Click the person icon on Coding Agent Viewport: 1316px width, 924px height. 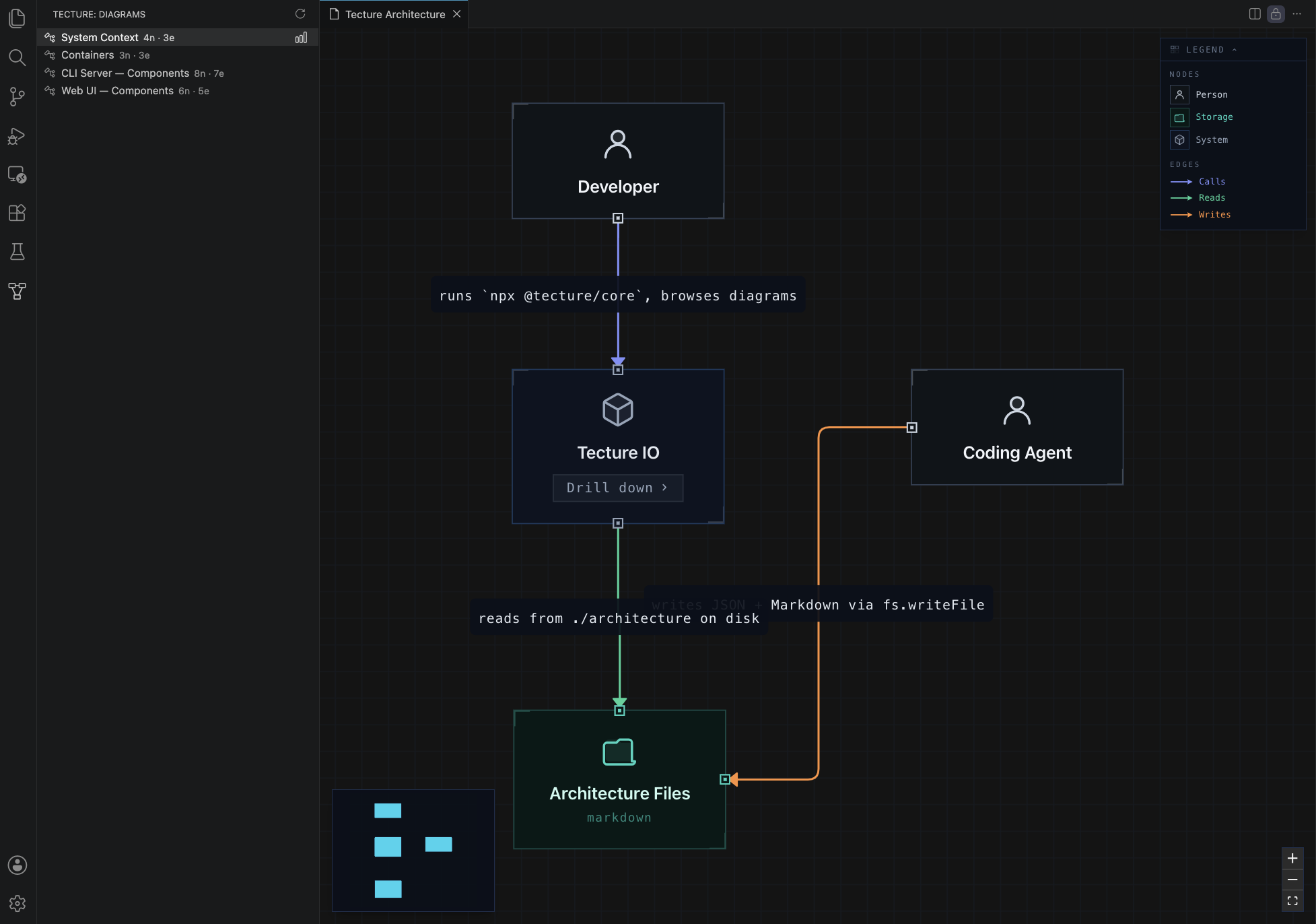[1017, 410]
